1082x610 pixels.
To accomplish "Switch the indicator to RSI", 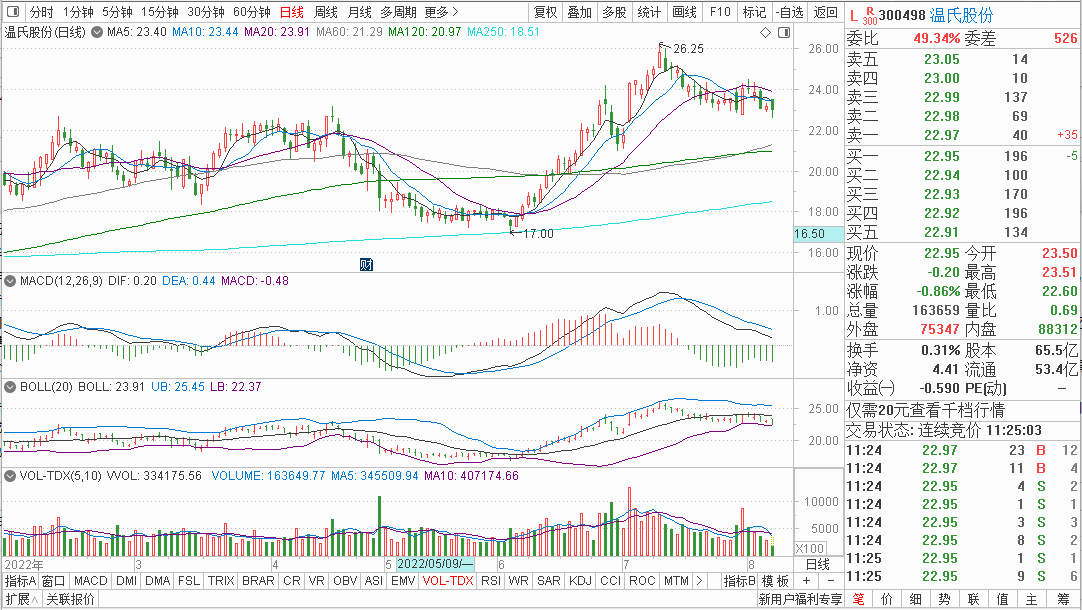I will click(491, 581).
